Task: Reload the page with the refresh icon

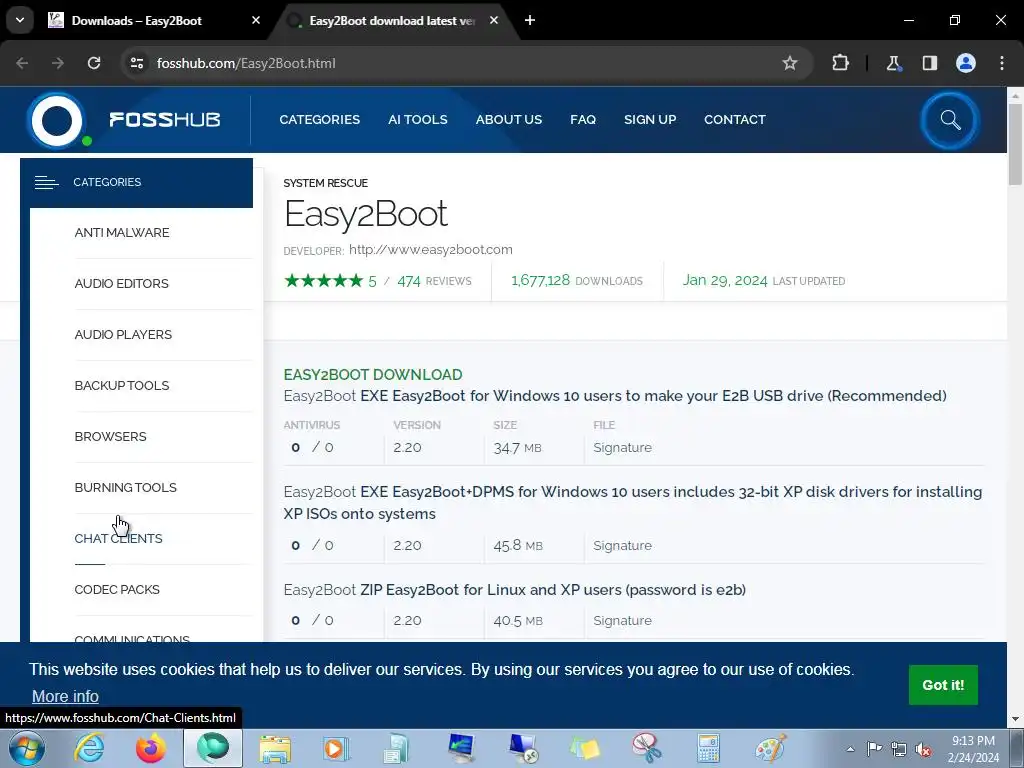Action: point(94,63)
